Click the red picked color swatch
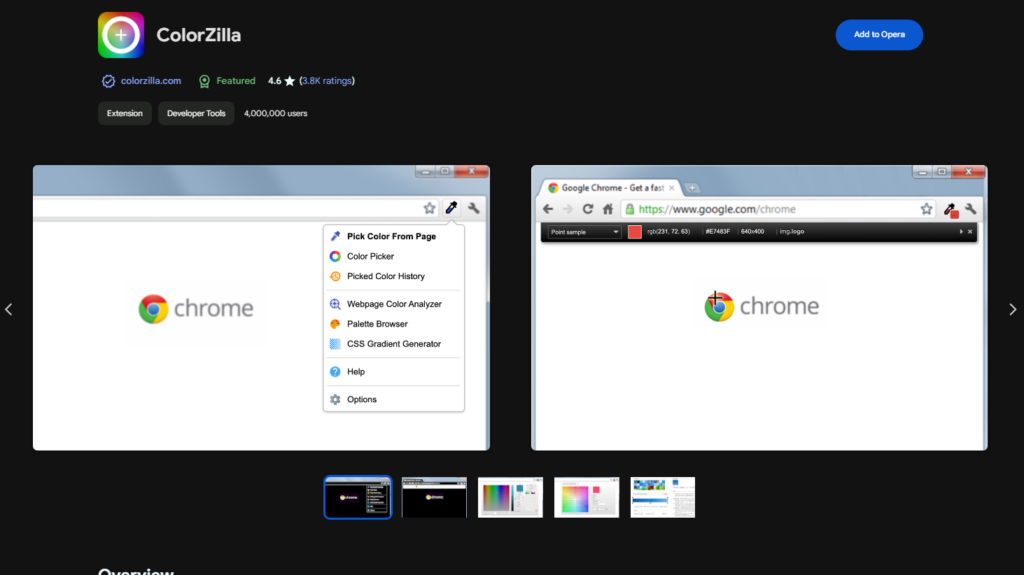The height and width of the screenshot is (575, 1024). click(x=635, y=232)
